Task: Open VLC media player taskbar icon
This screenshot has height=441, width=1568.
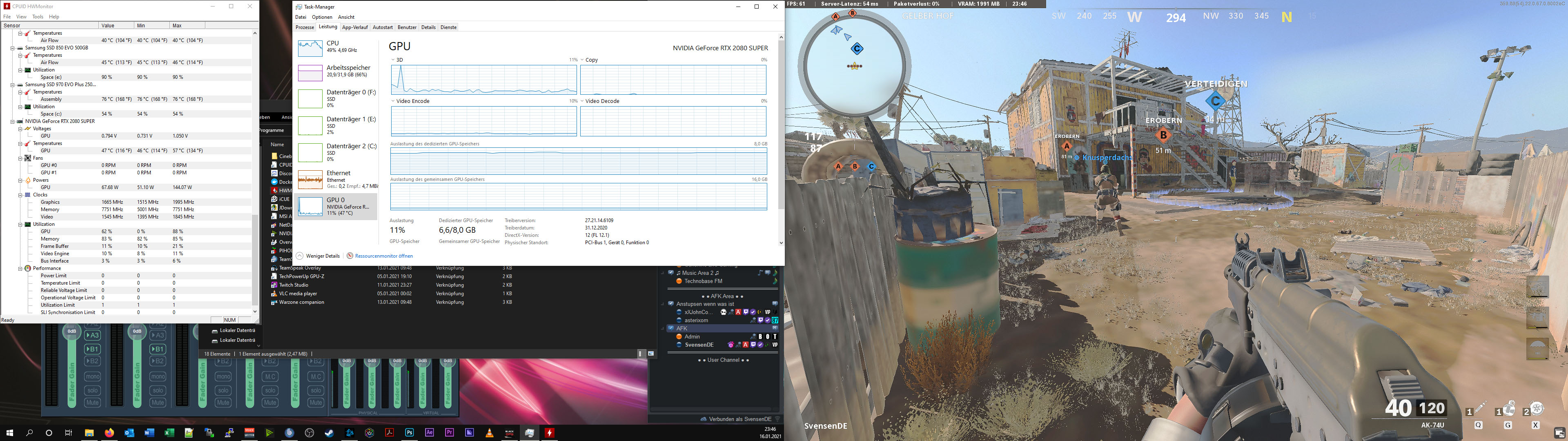Action: point(490,432)
